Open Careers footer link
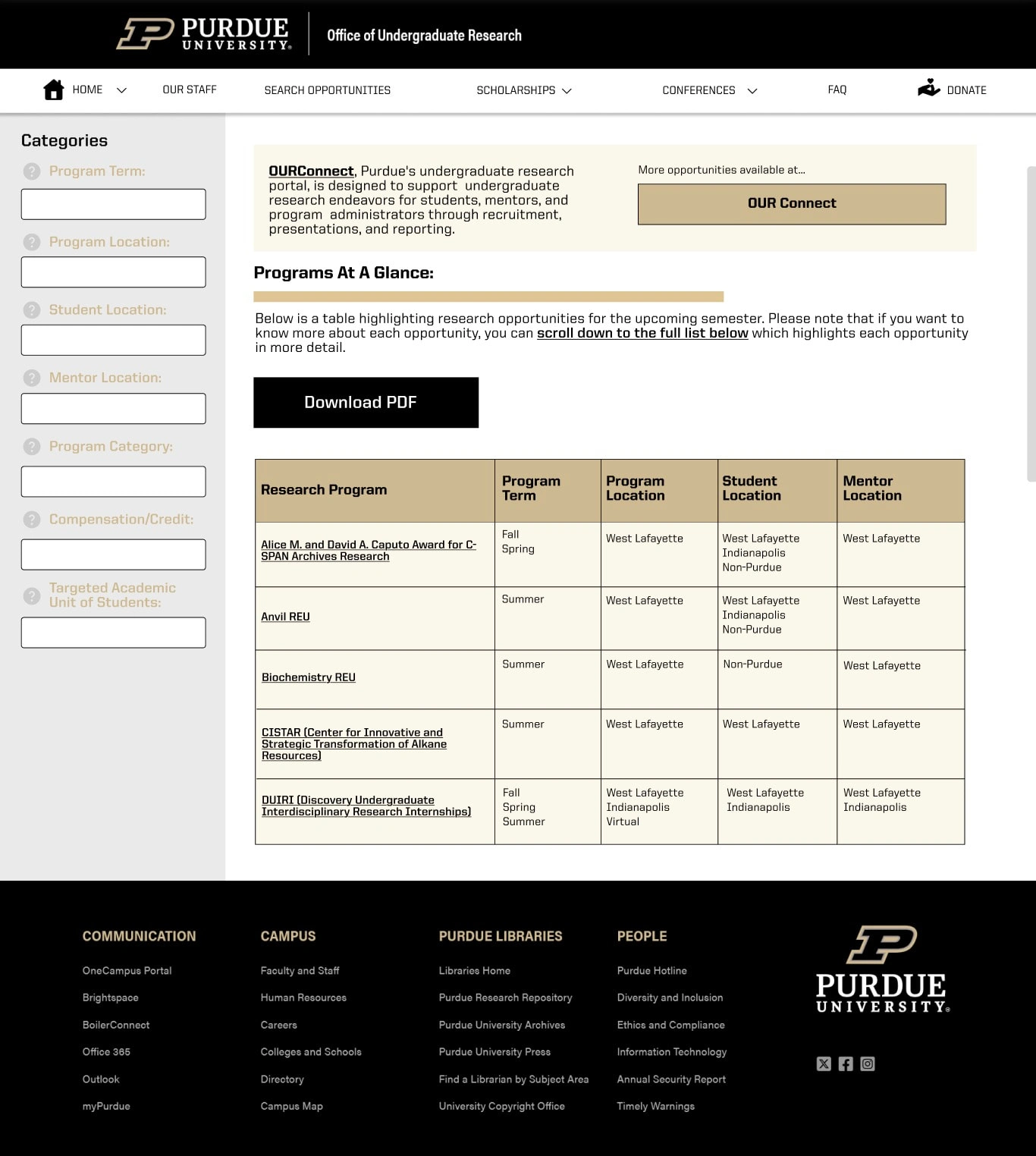This screenshot has width=1036, height=1156. coord(279,1025)
